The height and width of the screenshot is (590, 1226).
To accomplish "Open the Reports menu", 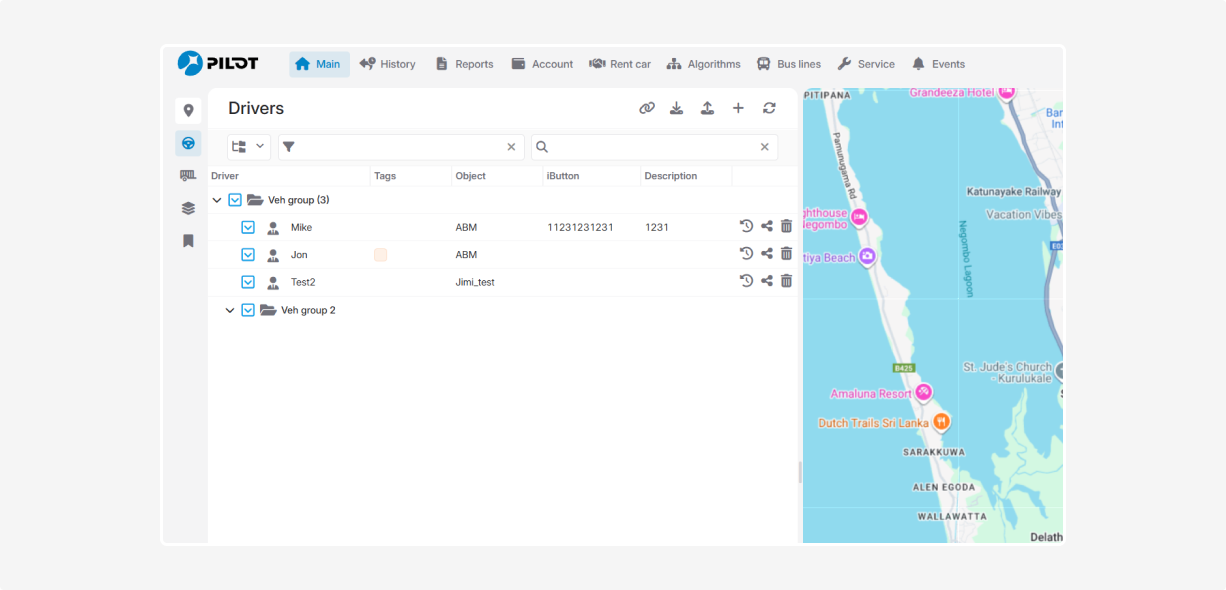I will pos(464,64).
